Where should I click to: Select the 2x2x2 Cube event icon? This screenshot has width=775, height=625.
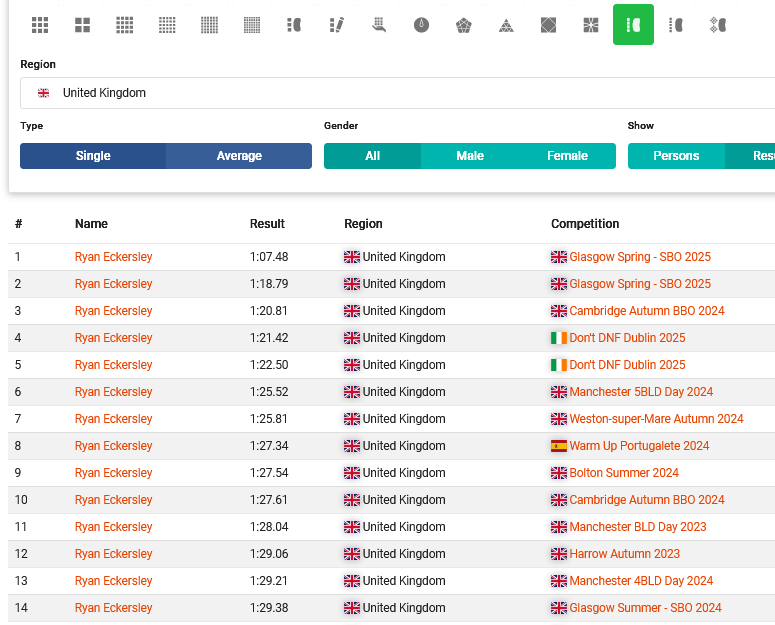(x=83, y=25)
